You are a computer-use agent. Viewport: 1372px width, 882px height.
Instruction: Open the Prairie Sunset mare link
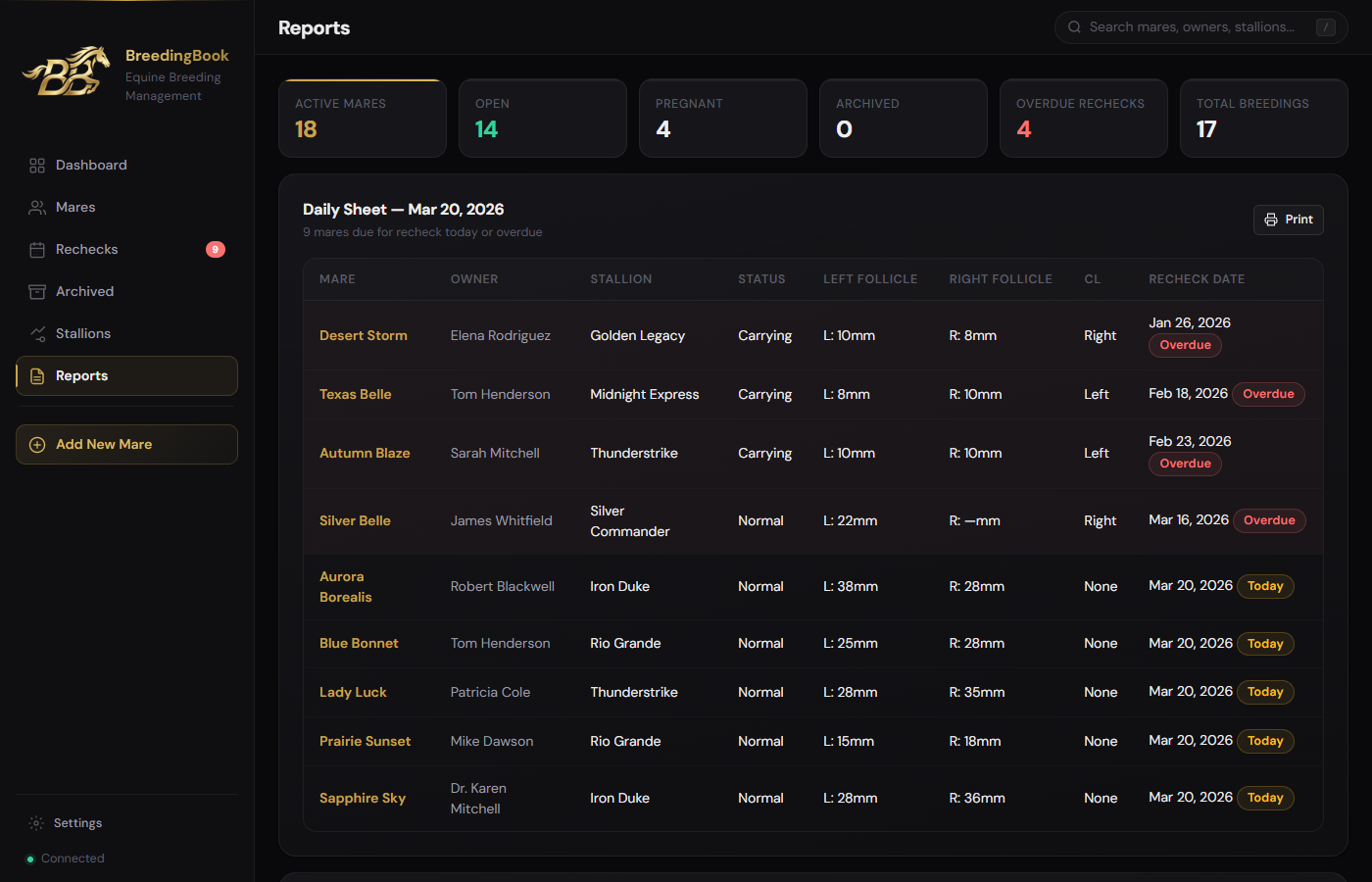pos(365,741)
